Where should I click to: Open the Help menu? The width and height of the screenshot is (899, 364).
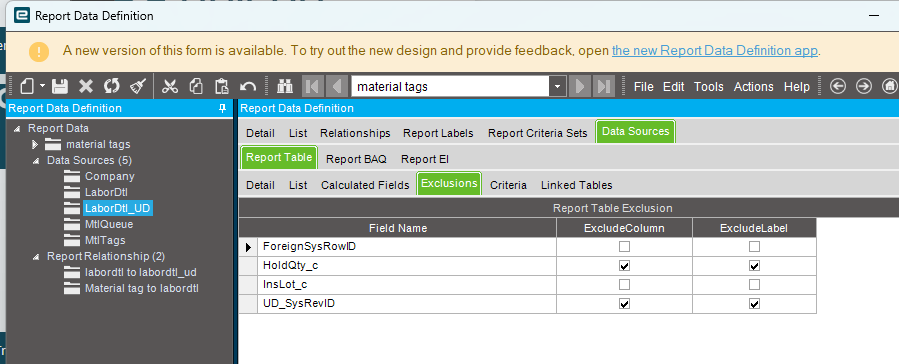[797, 87]
